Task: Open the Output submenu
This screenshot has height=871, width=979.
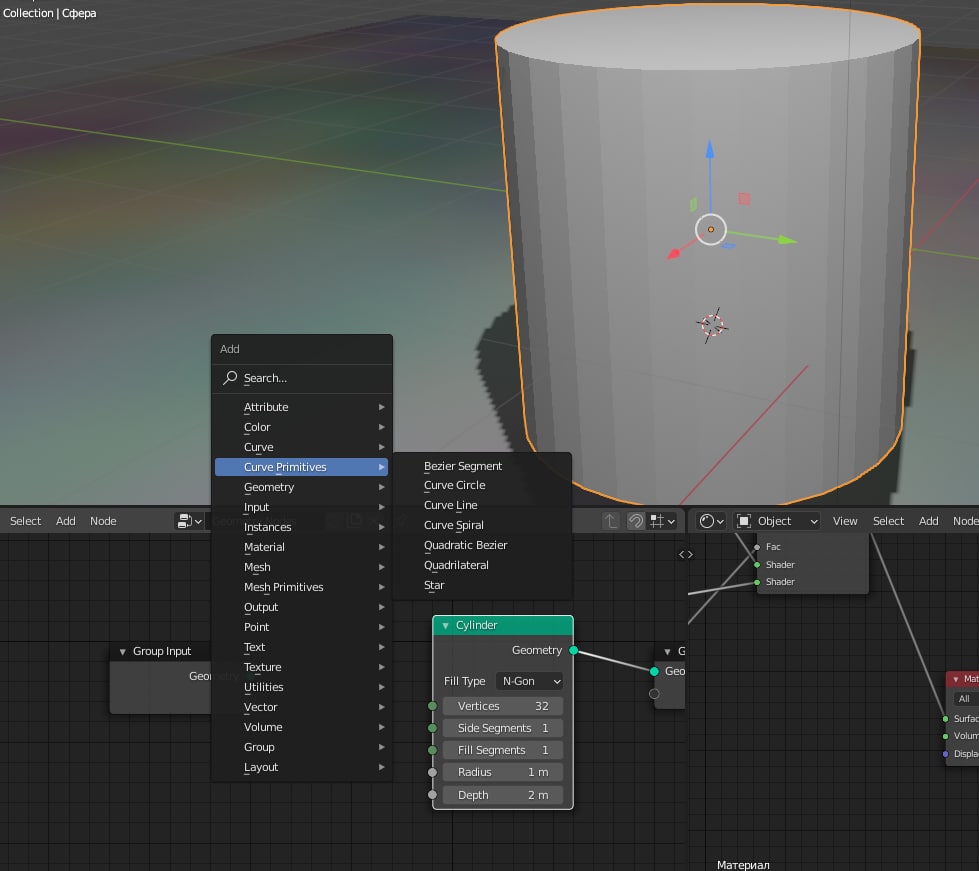Action: 302,607
